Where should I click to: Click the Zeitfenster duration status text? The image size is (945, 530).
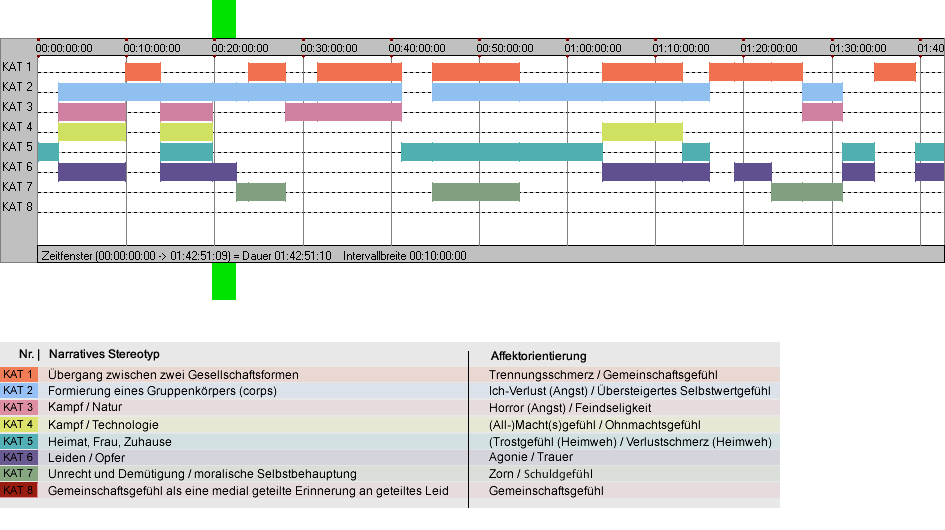click(x=186, y=256)
